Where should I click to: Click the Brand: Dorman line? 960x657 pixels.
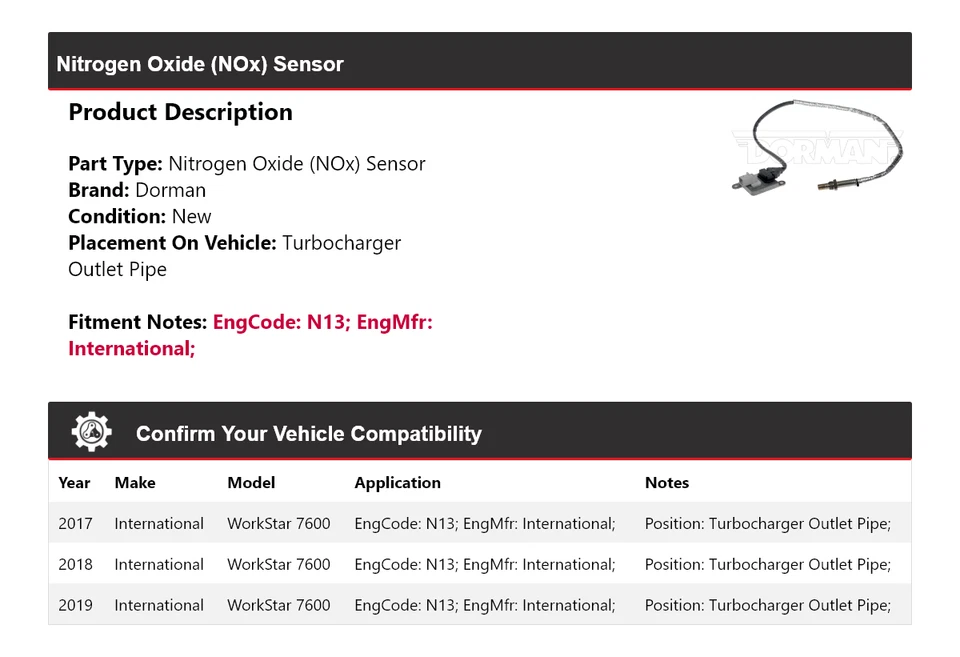pyautogui.click(x=137, y=190)
